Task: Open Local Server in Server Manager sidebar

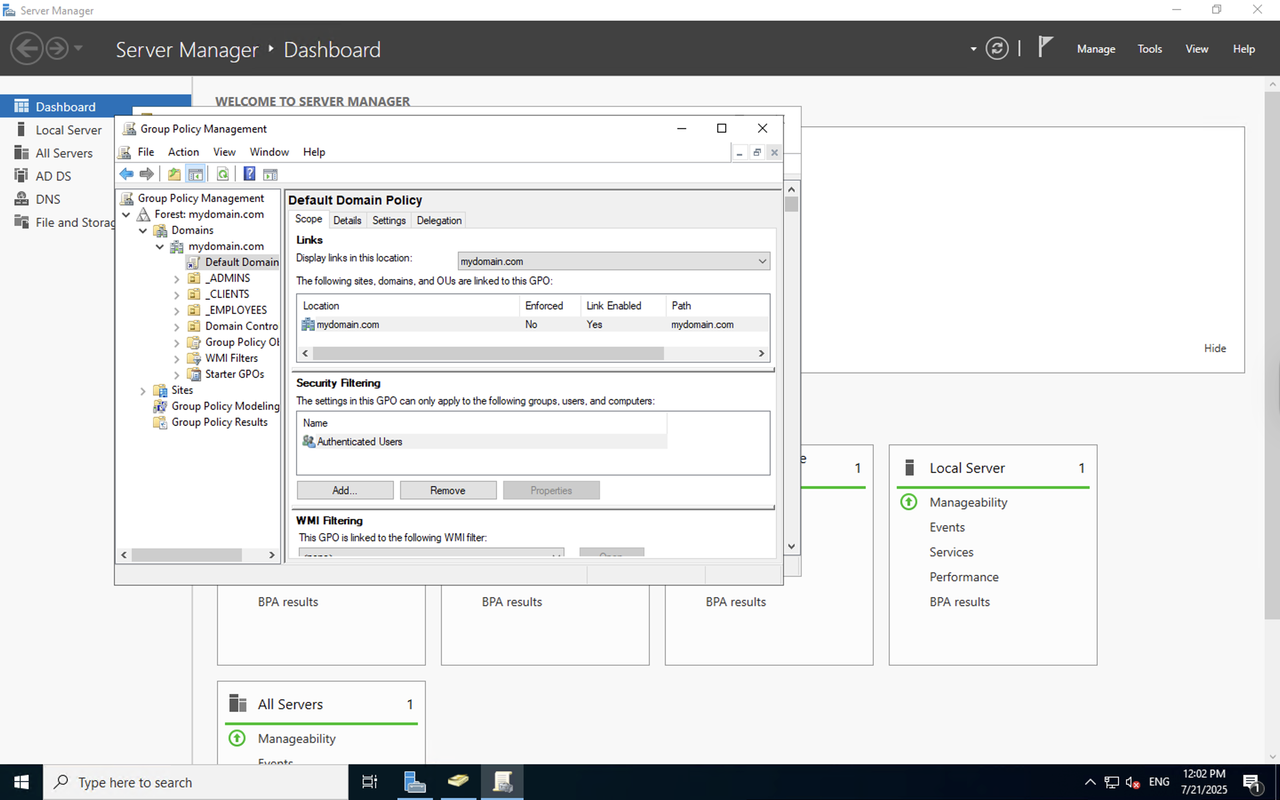Action: pyautogui.click(x=69, y=130)
